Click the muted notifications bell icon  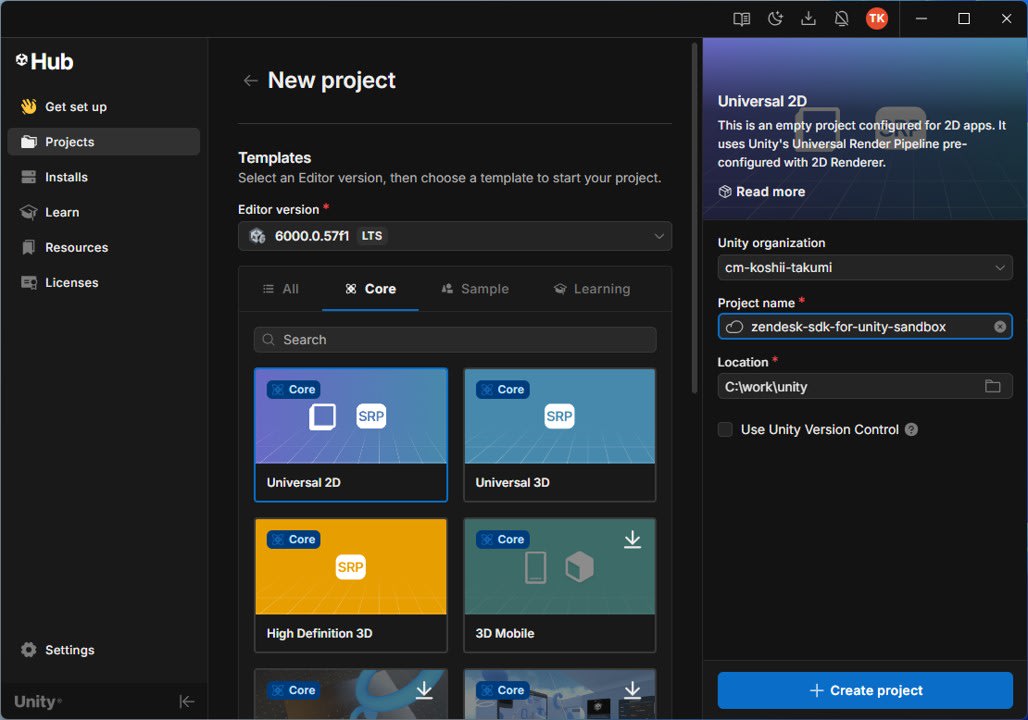[x=842, y=18]
